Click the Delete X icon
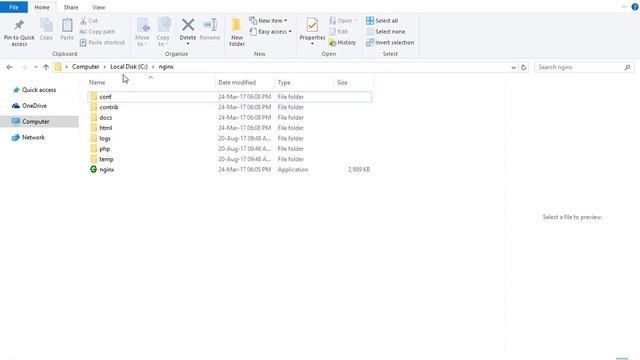Screen dimensions: 640x360 [x=188, y=25]
